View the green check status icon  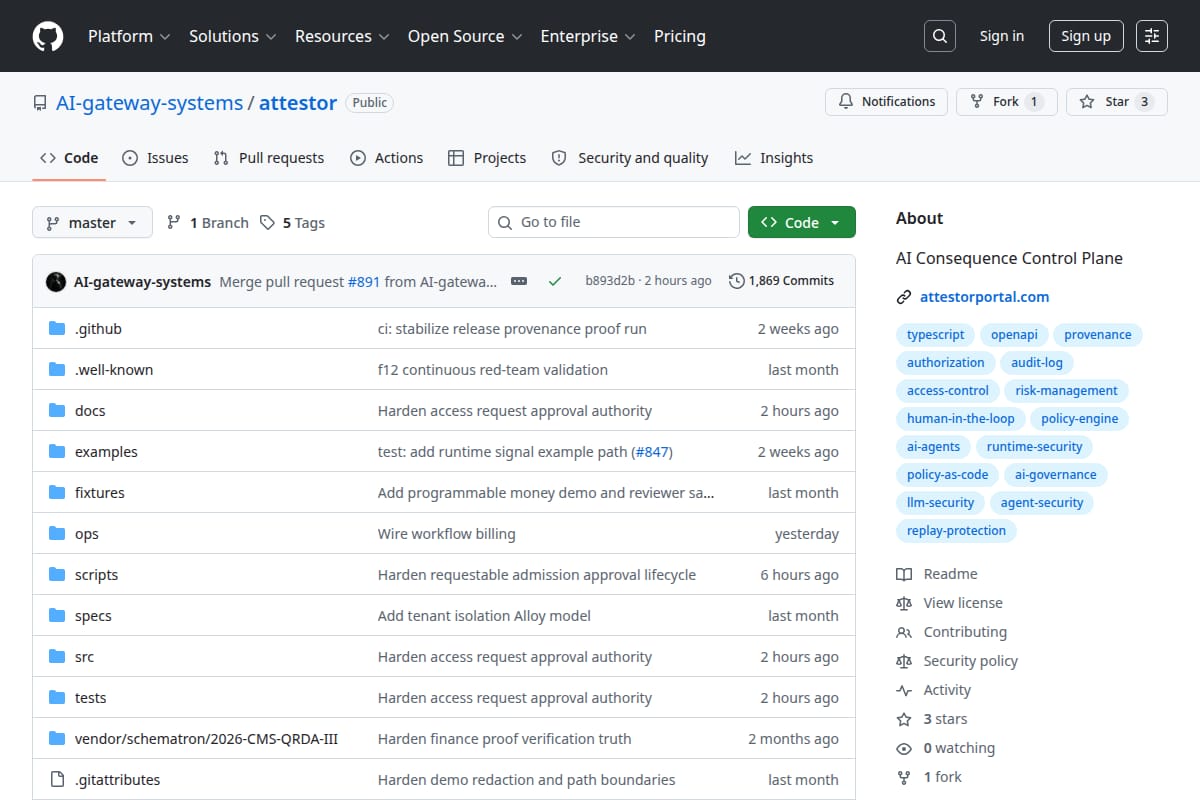click(x=554, y=281)
